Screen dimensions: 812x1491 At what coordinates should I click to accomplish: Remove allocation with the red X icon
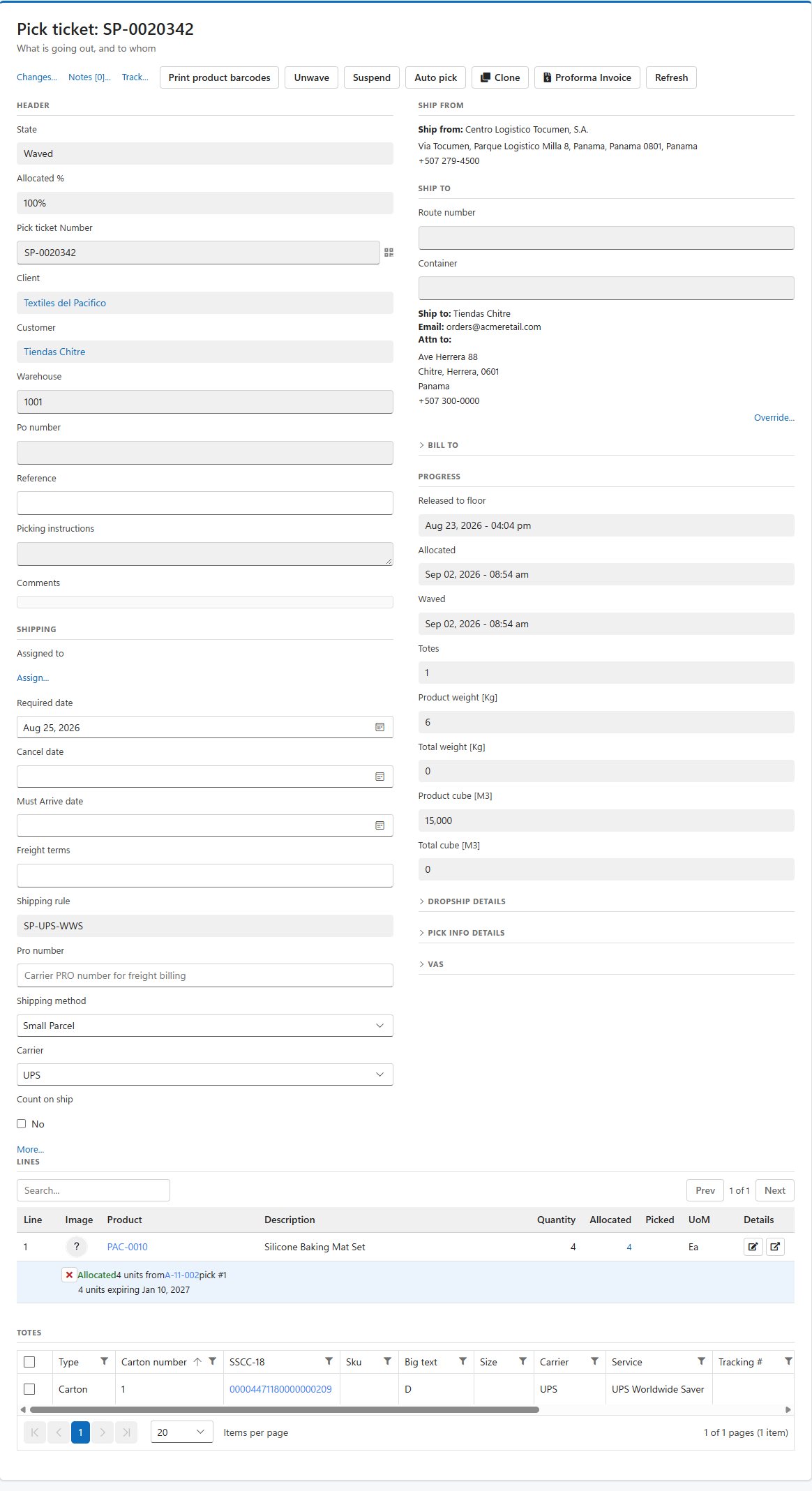click(x=69, y=1275)
